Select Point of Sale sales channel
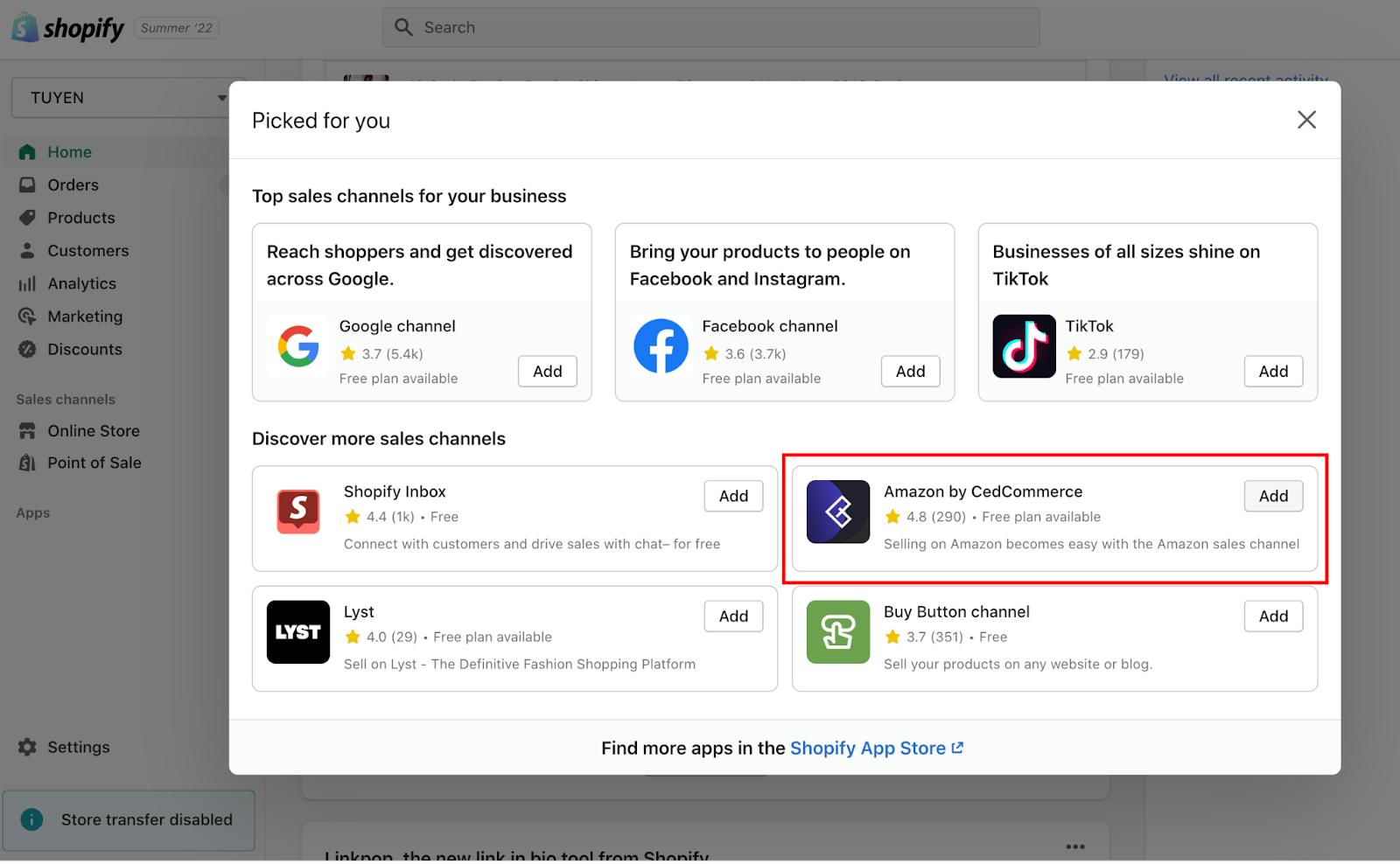Viewport: 1400px width, 864px height. (94, 463)
